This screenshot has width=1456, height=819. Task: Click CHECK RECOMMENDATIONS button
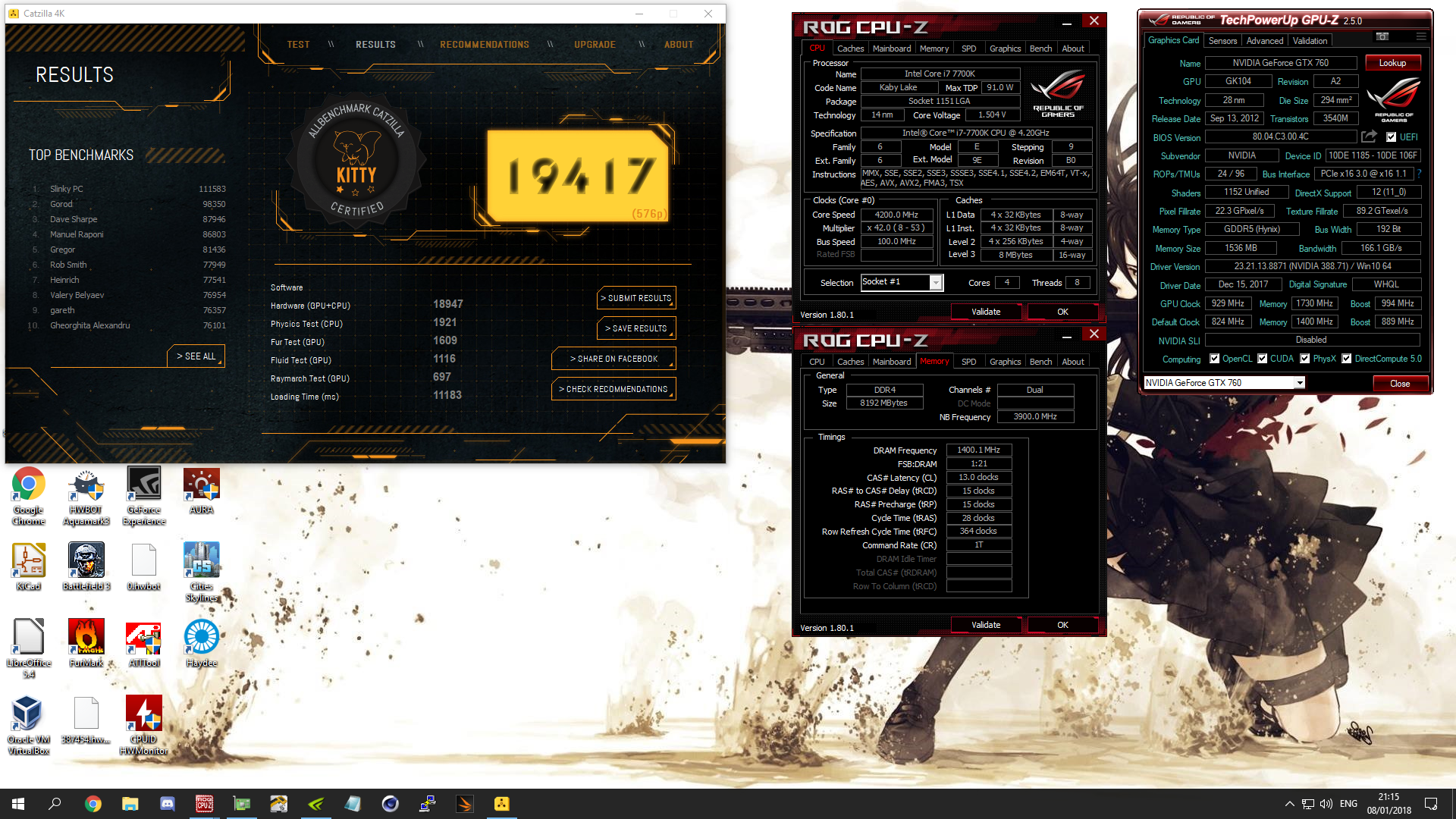(613, 389)
